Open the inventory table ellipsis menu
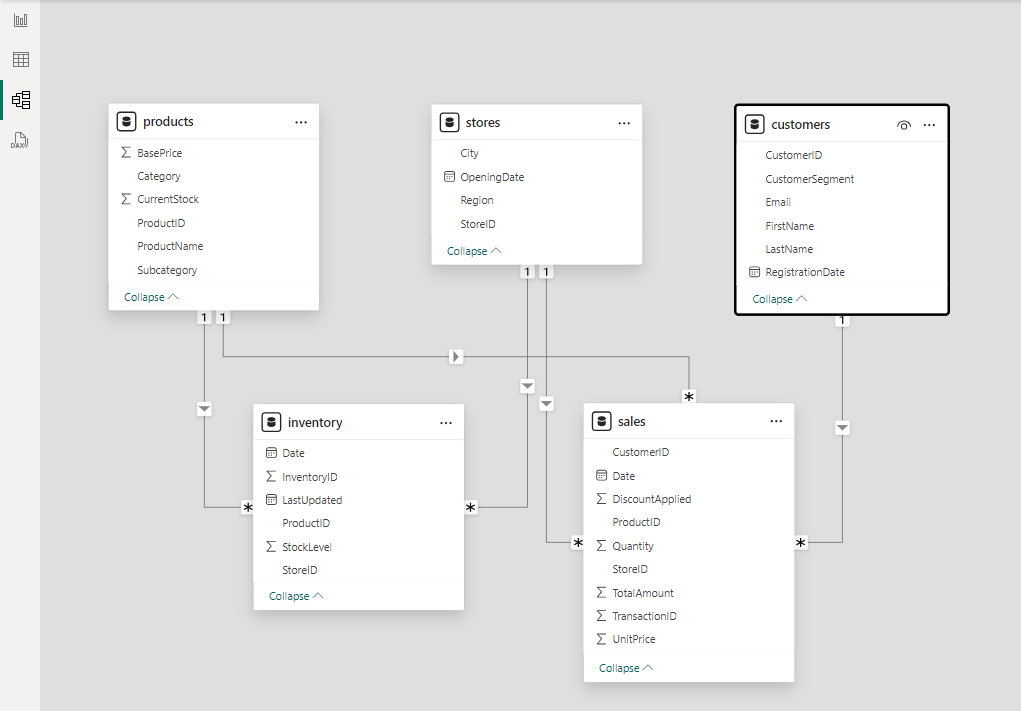 pyautogui.click(x=446, y=423)
